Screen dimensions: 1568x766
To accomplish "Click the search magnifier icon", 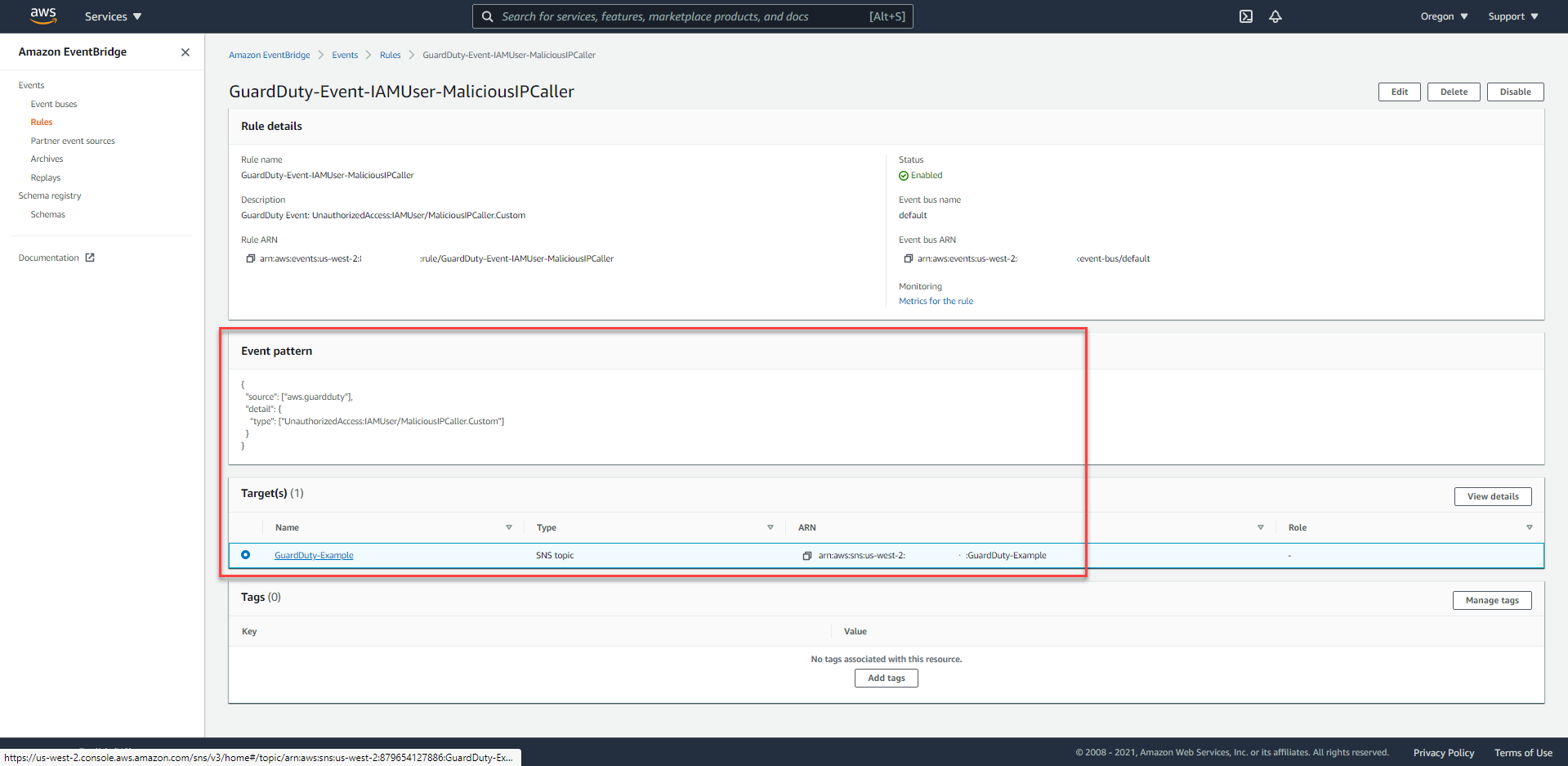I will pyautogui.click(x=488, y=16).
